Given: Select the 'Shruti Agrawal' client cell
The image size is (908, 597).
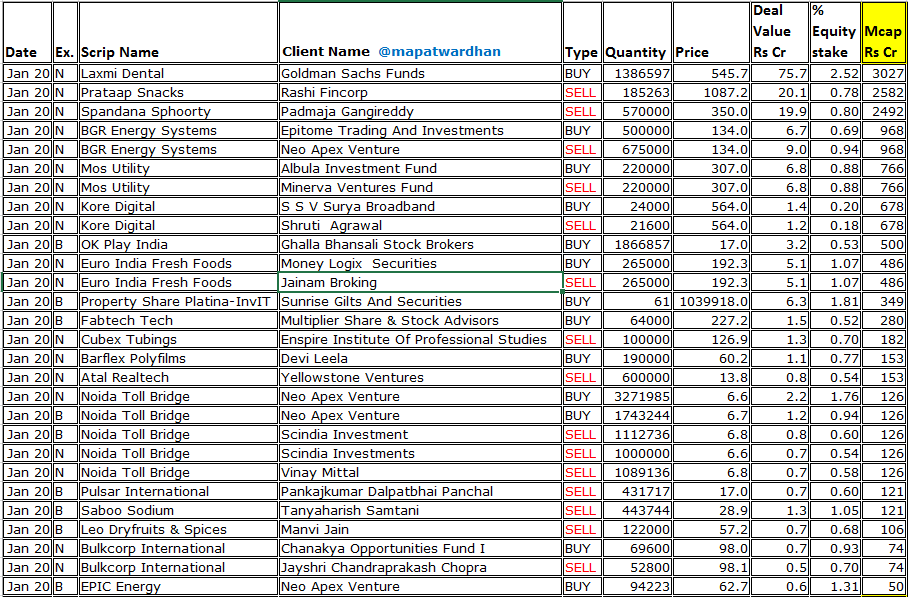Looking at the screenshot, I should tap(420, 226).
